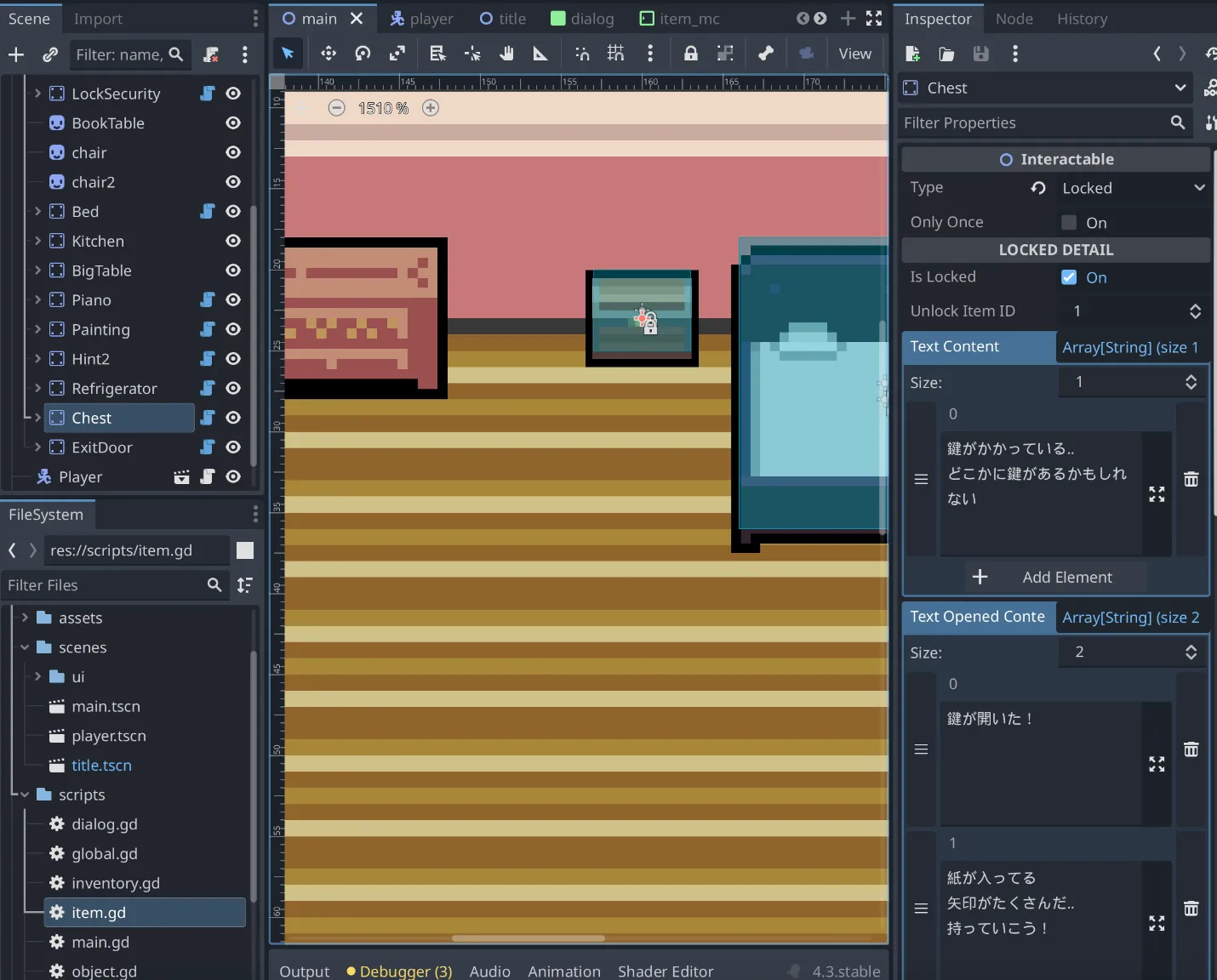Click Add Element button in Text Content
This screenshot has width=1217, height=980.
tap(1055, 577)
